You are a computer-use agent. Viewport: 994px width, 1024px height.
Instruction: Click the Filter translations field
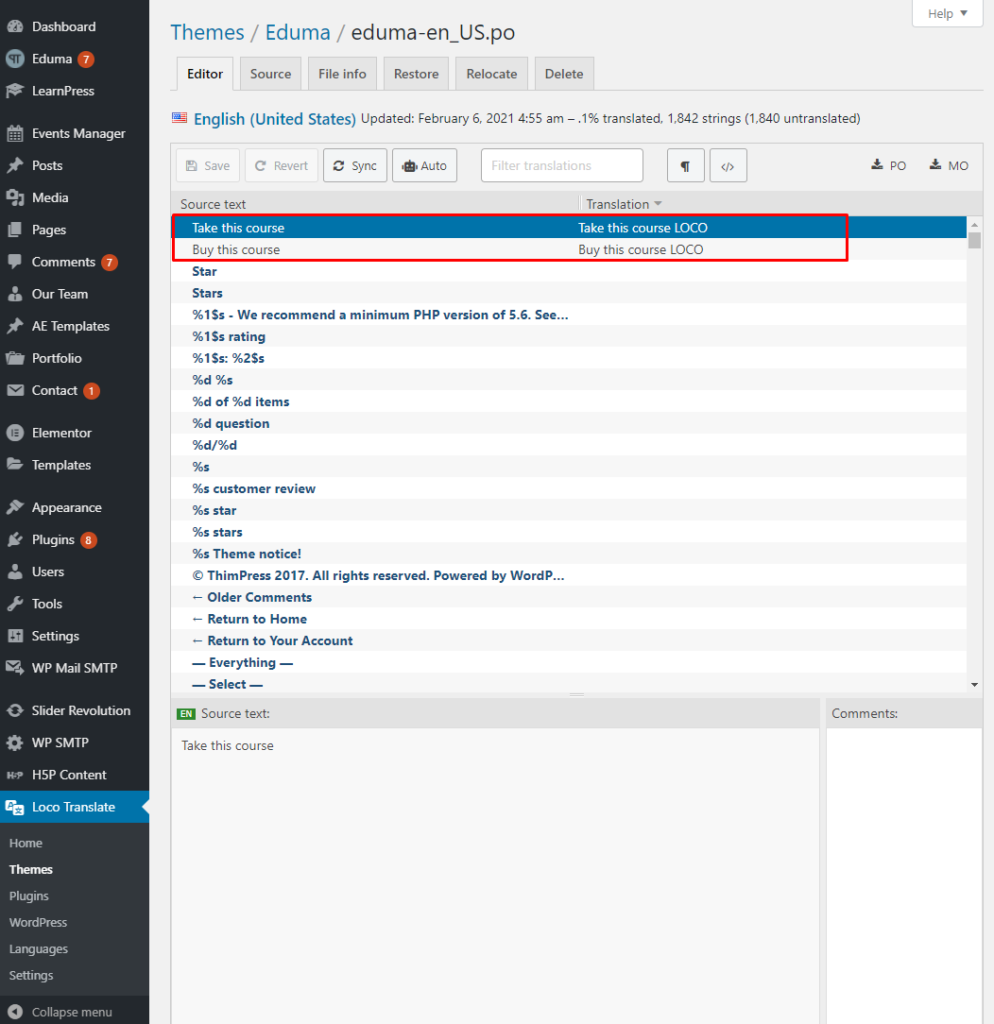click(561, 165)
